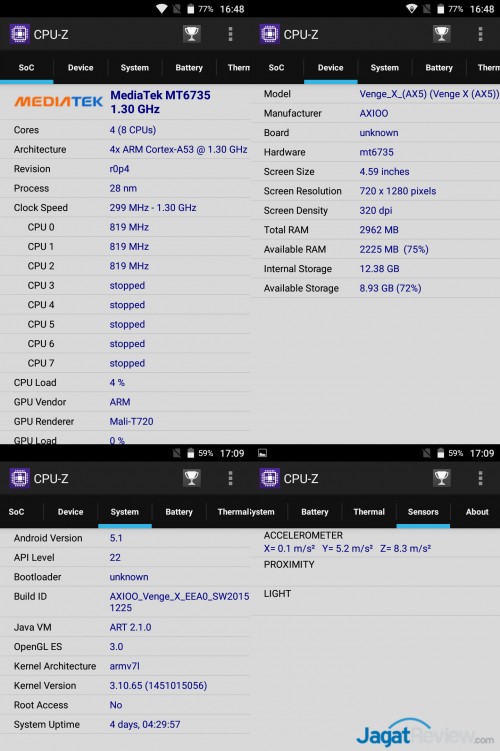Switch to the Sensors tab
This screenshot has width=500, height=751.
point(423,512)
